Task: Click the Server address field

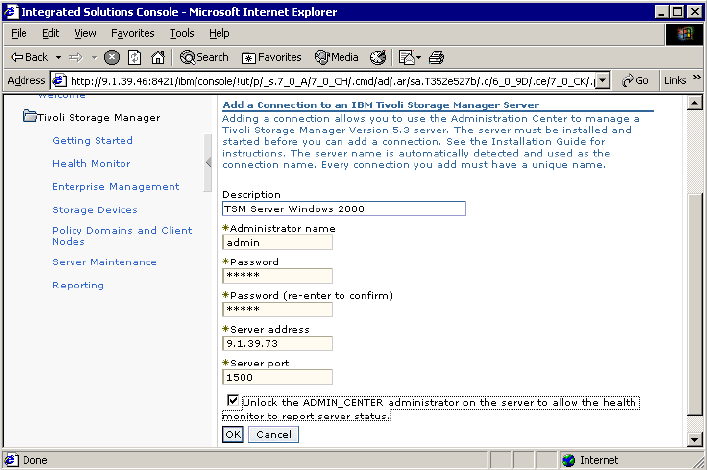Action: coord(277,343)
